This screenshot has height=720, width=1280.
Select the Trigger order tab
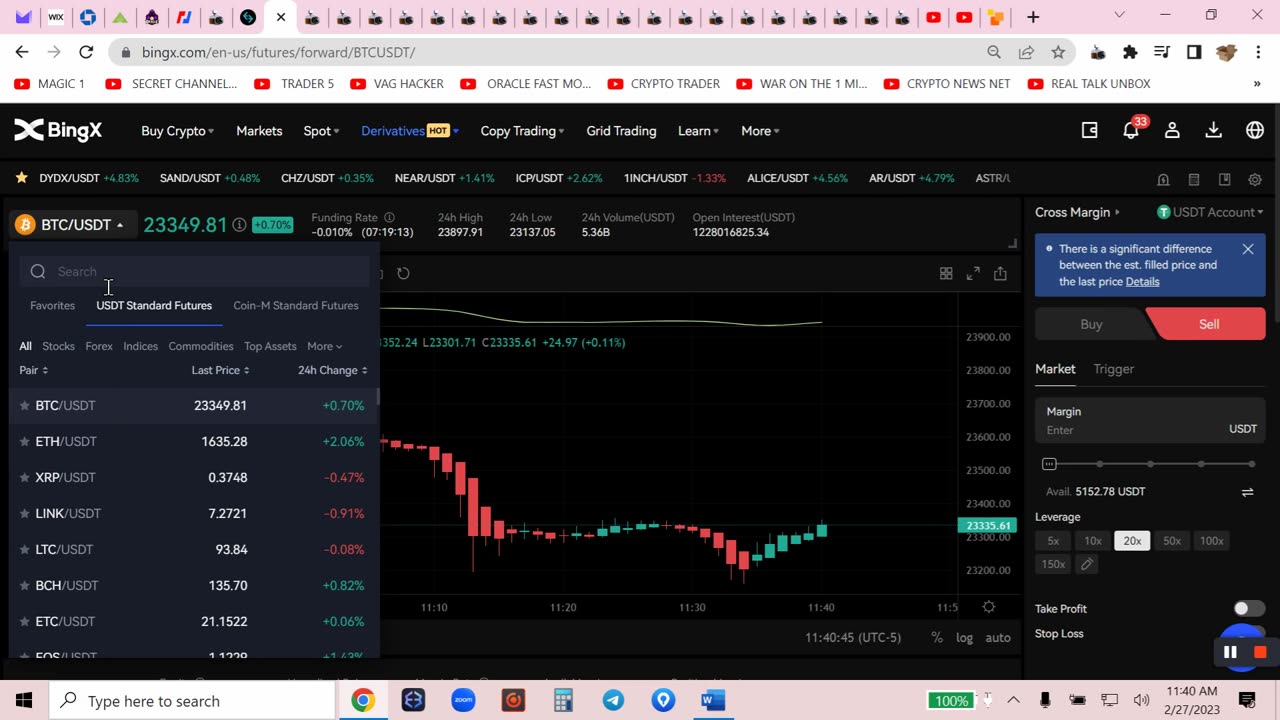coord(1113,369)
